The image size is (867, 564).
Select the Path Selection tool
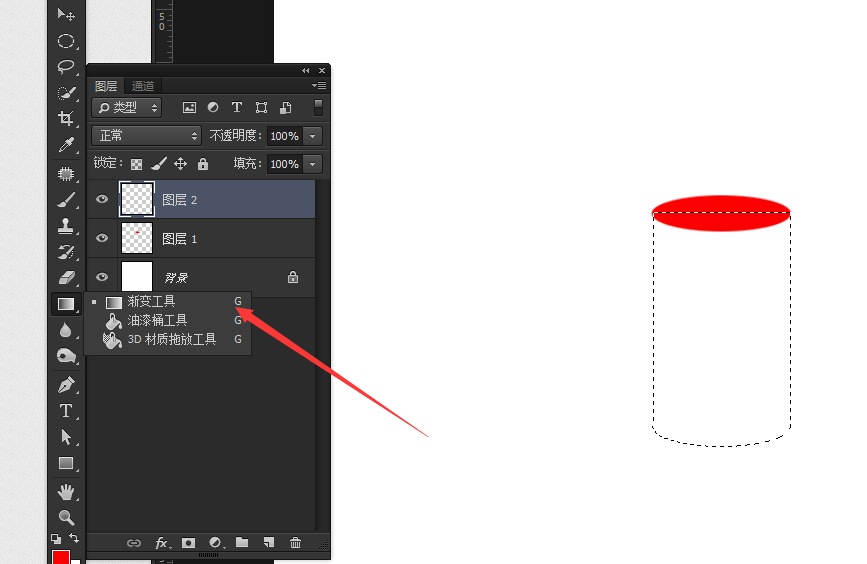66,437
